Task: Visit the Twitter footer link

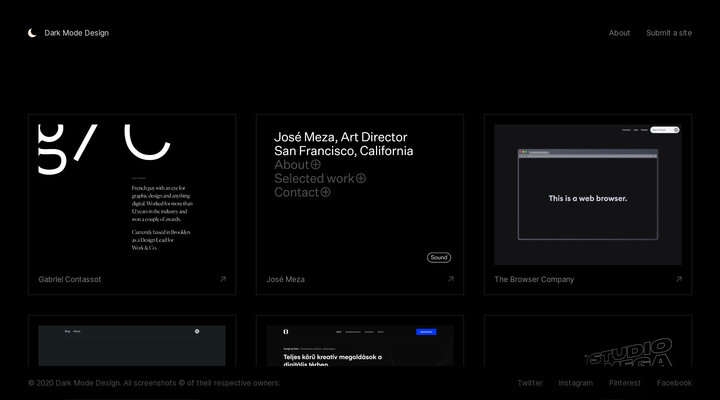Action: click(x=530, y=383)
